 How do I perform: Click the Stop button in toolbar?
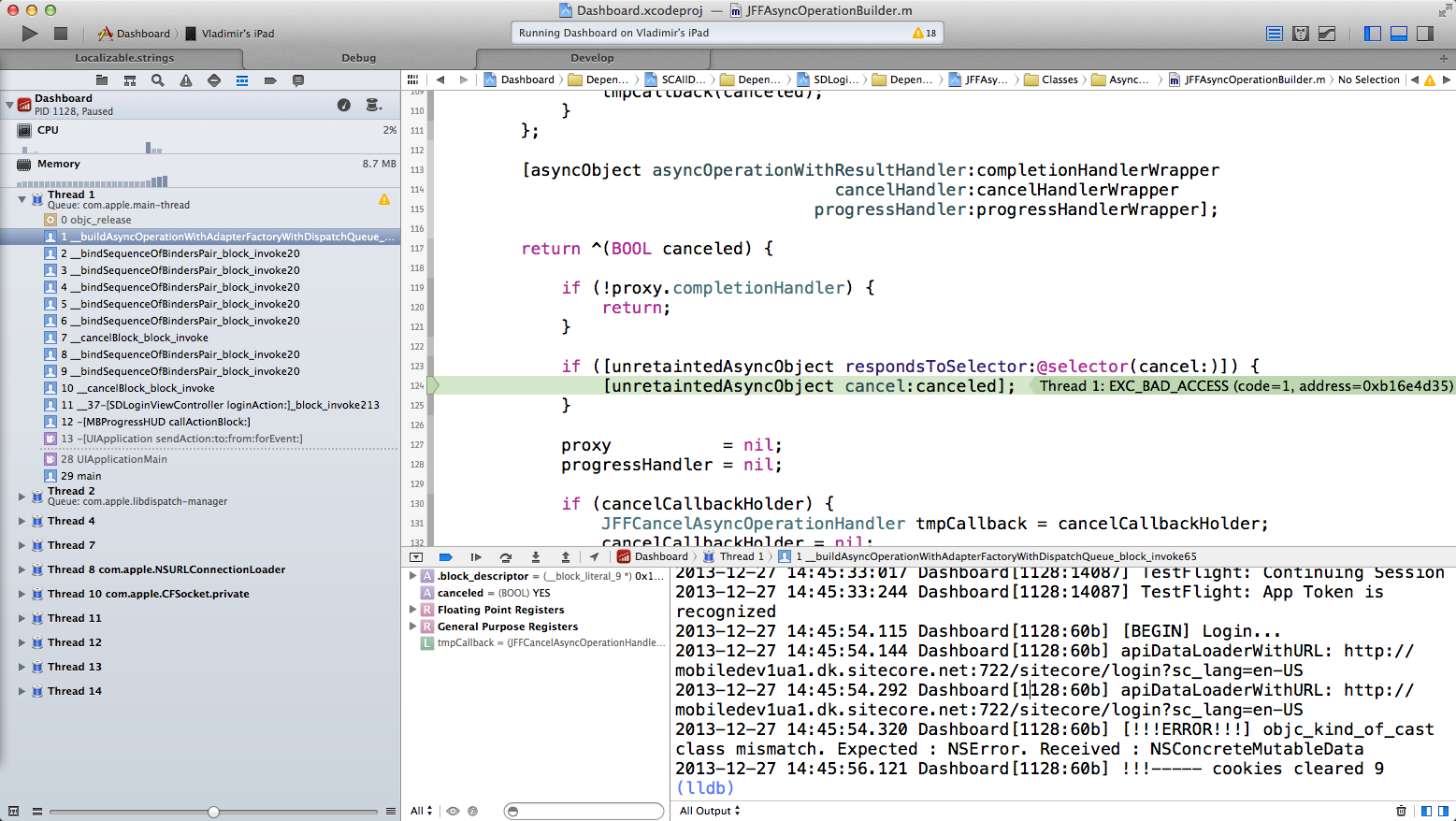61,34
